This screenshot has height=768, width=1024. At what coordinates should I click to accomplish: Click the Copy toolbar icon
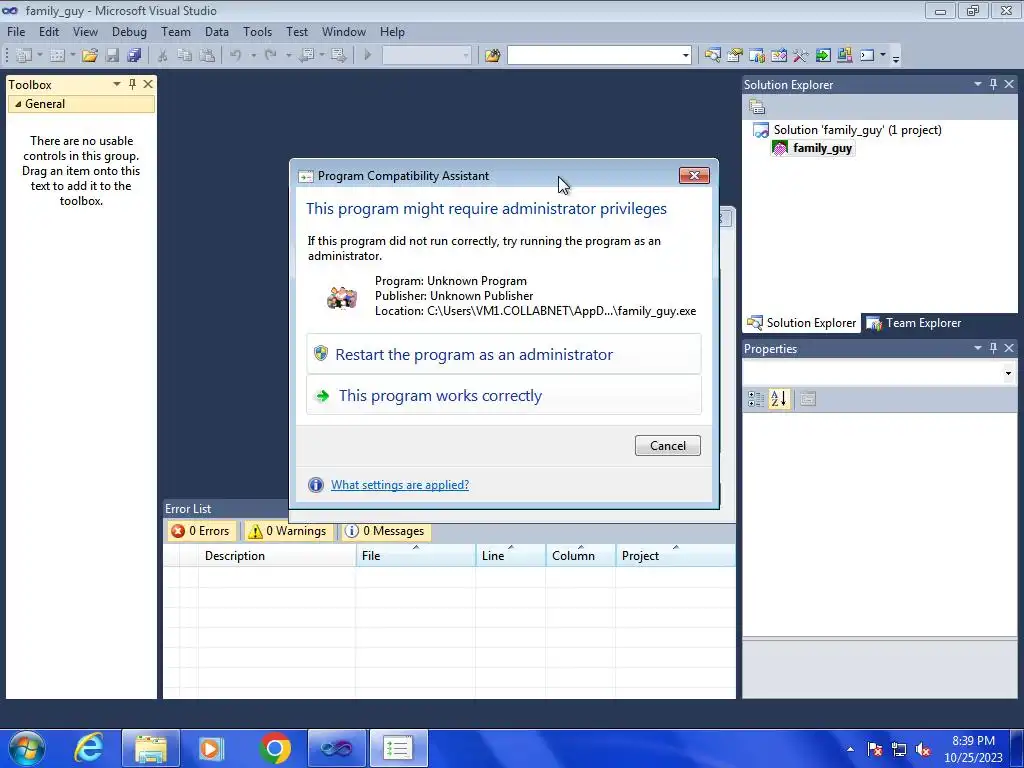pyautogui.click(x=185, y=56)
